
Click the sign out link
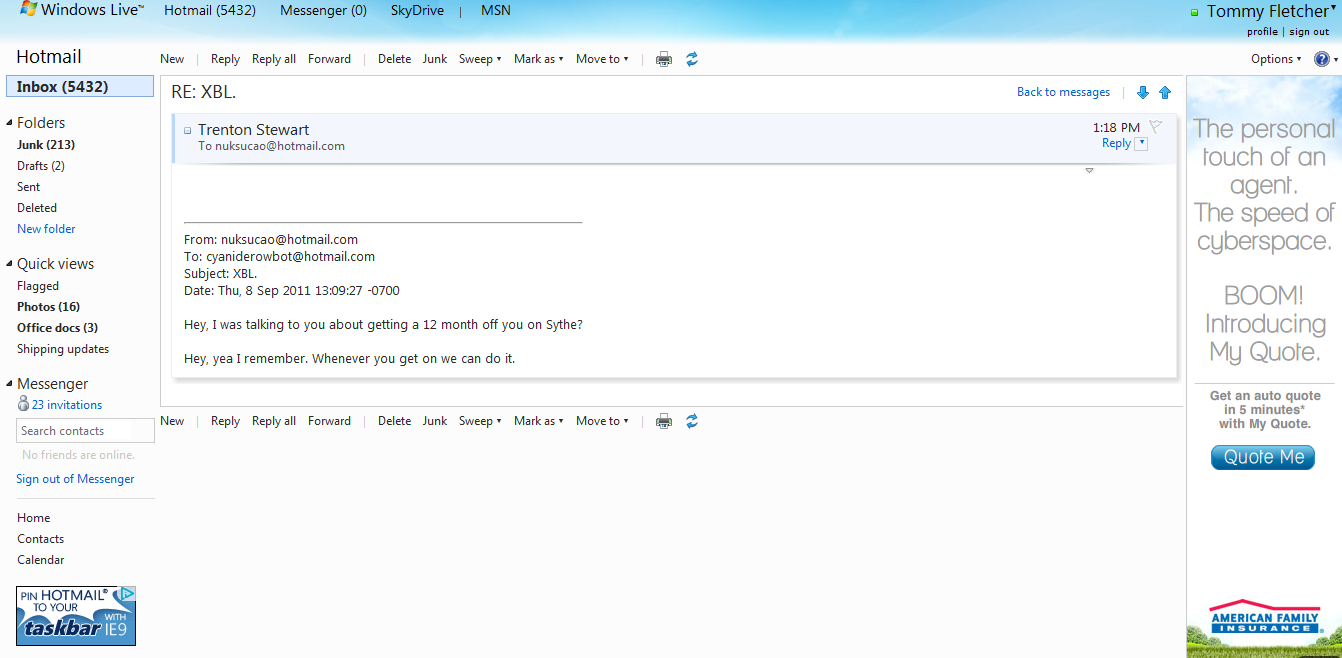pos(1309,32)
